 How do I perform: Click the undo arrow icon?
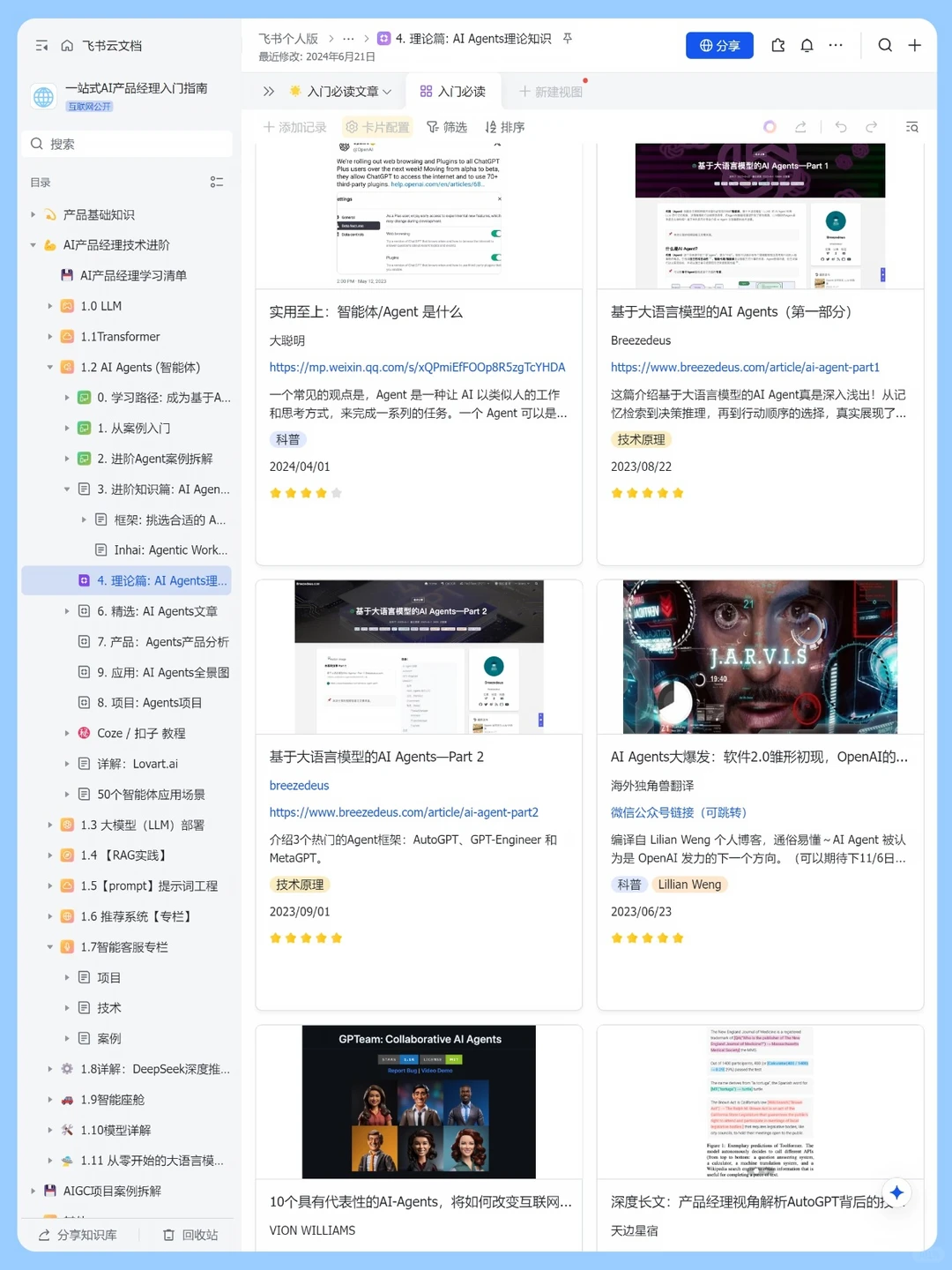tap(841, 127)
